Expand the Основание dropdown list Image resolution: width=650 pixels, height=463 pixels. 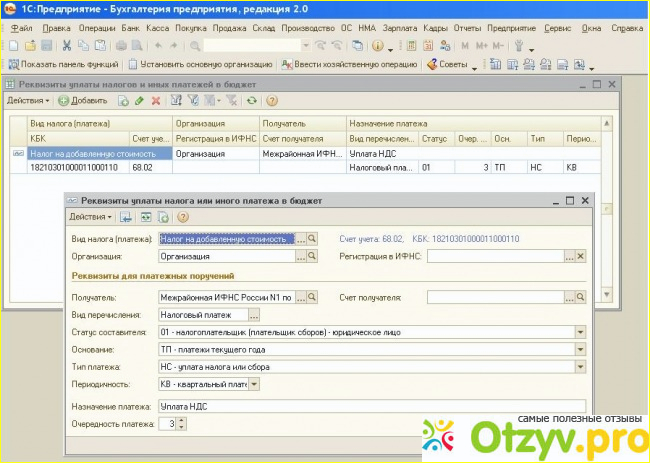point(579,349)
